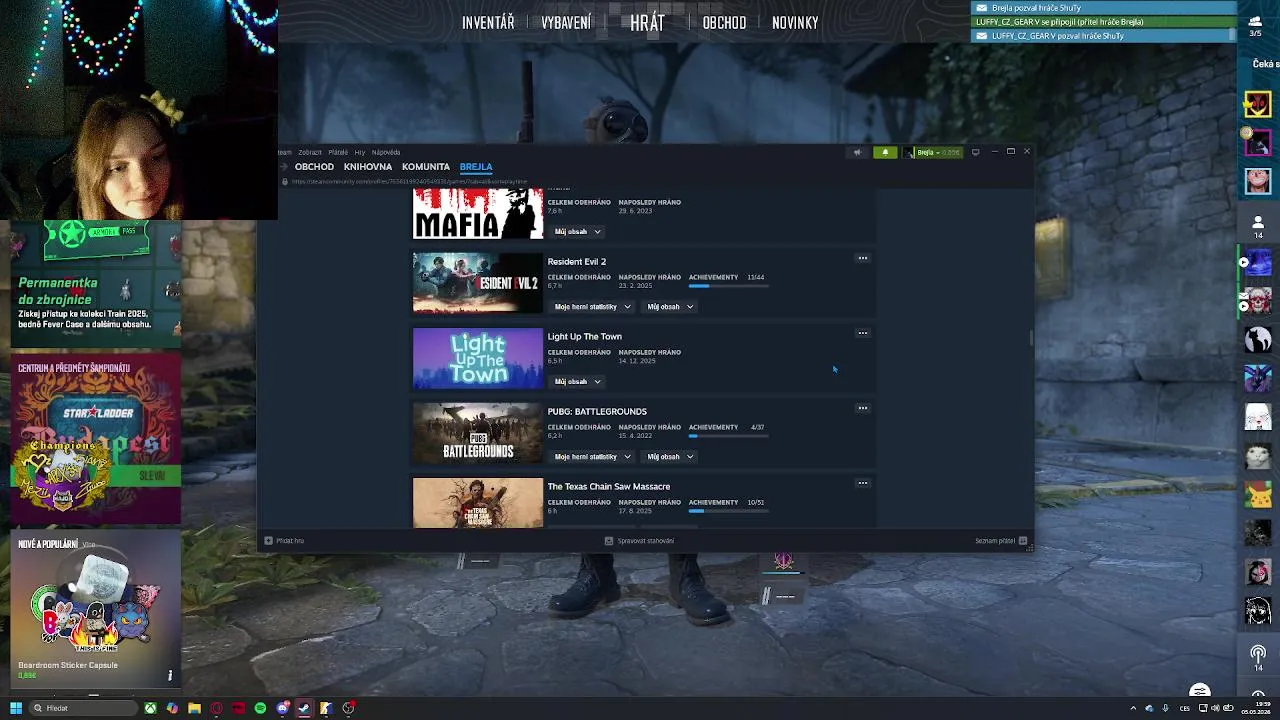This screenshot has width=1280, height=720.
Task: Show hidden system tray icons chevron
Action: tap(1133, 708)
